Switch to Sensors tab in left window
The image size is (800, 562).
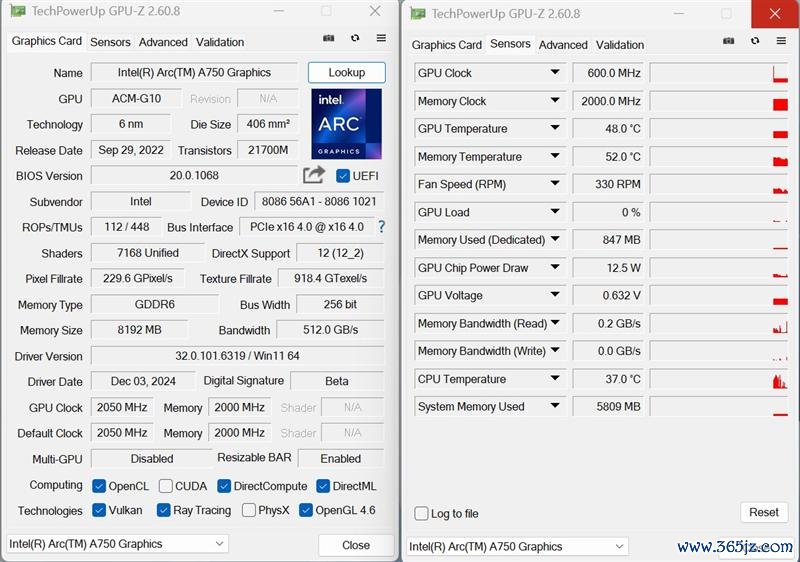coord(110,42)
